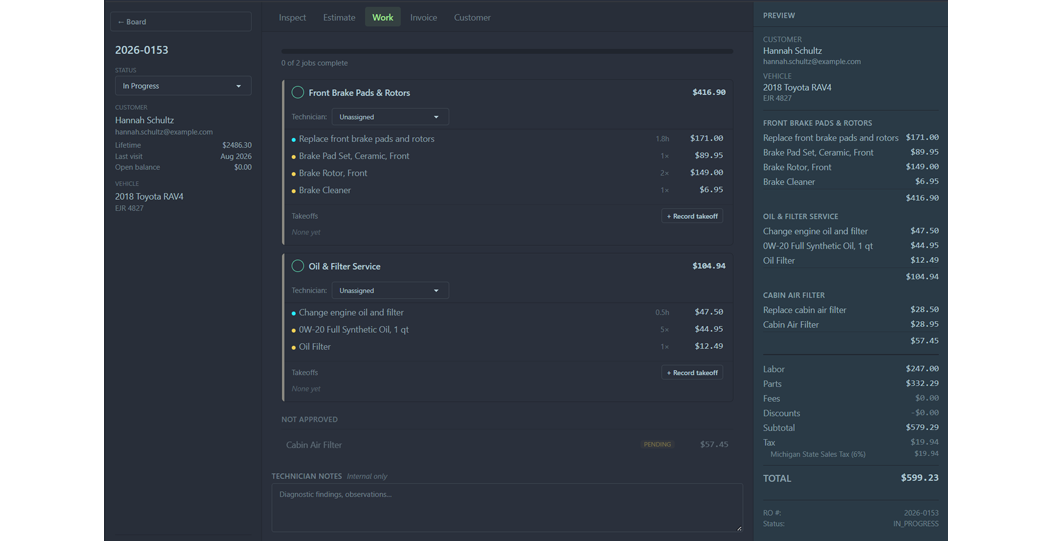Image resolution: width=1052 pixels, height=541 pixels.
Task: Click repair order number 2026-0153 heading
Action: 142,50
